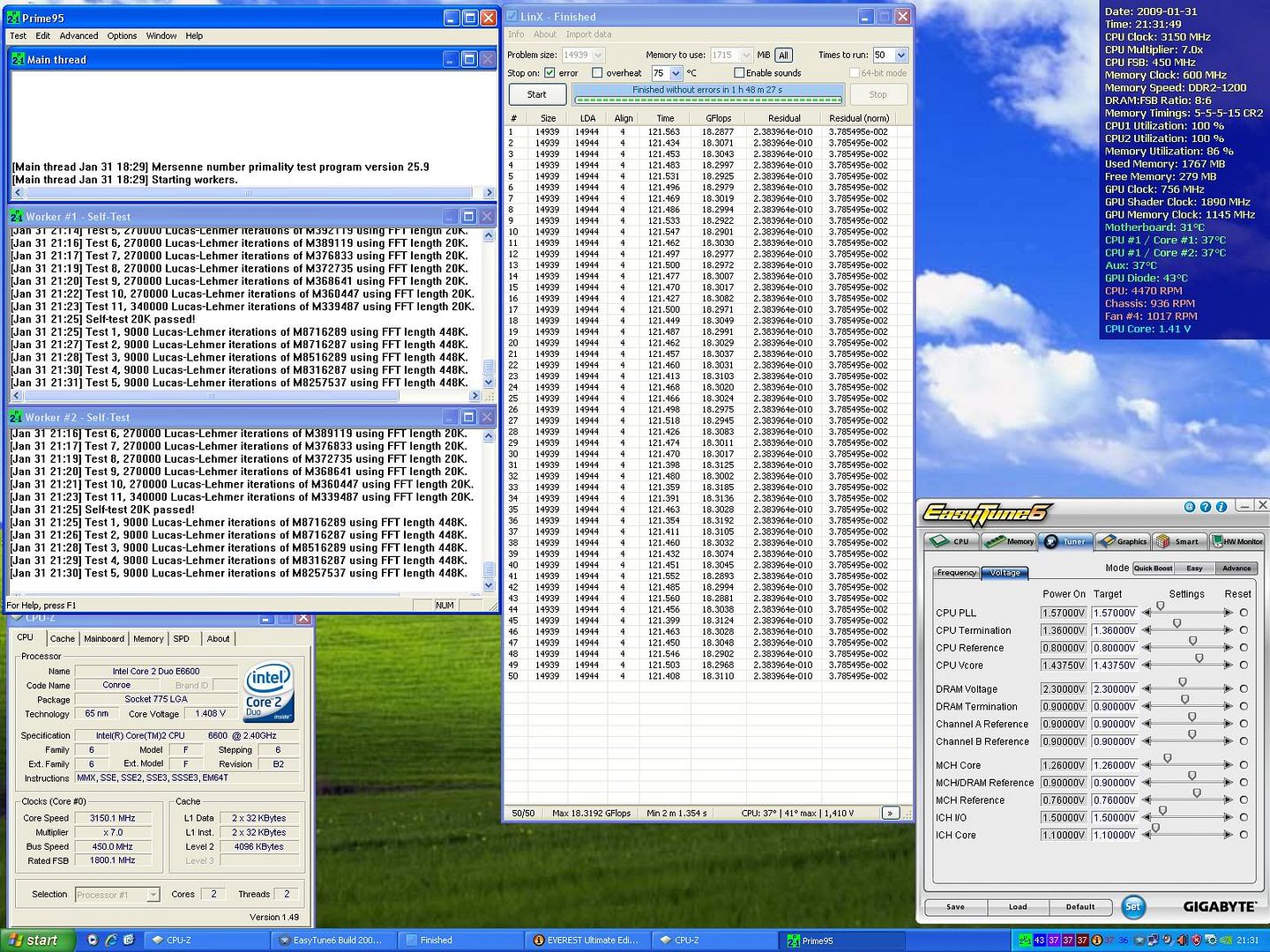Open Prime95 Advanced menu

pyautogui.click(x=78, y=36)
